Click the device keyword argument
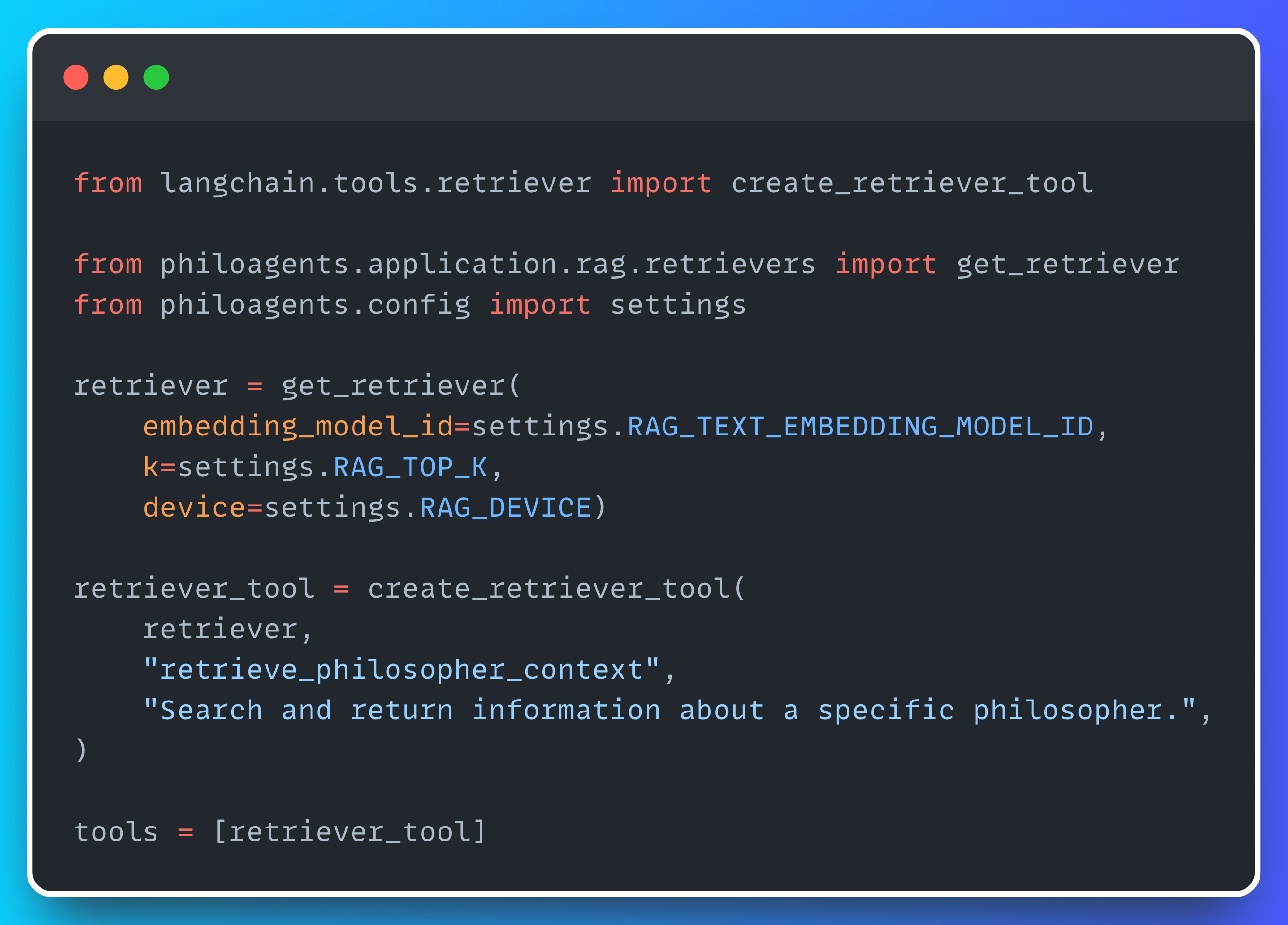 tap(194, 507)
